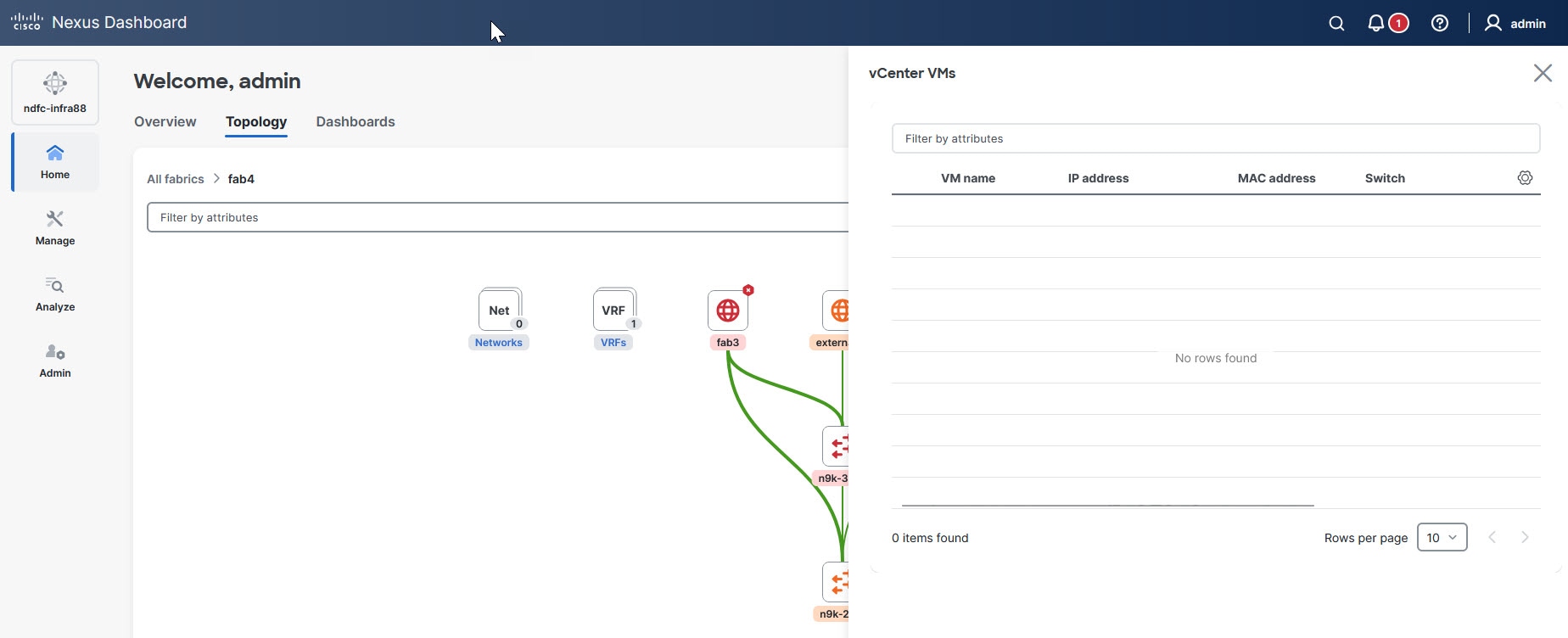
Task: Click the error badge on fab3
Action: [x=748, y=290]
